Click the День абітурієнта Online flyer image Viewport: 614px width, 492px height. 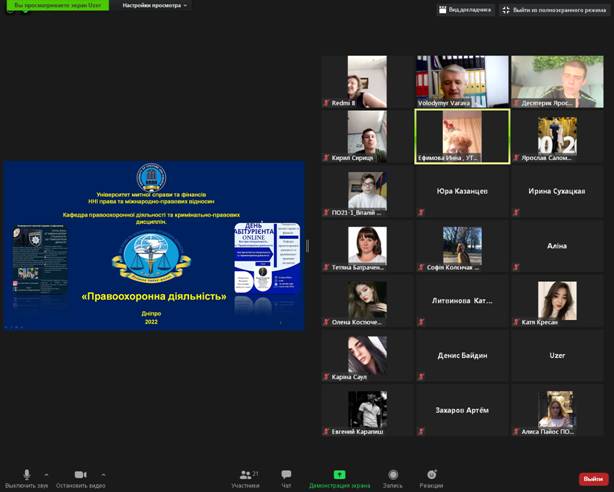coord(267,258)
